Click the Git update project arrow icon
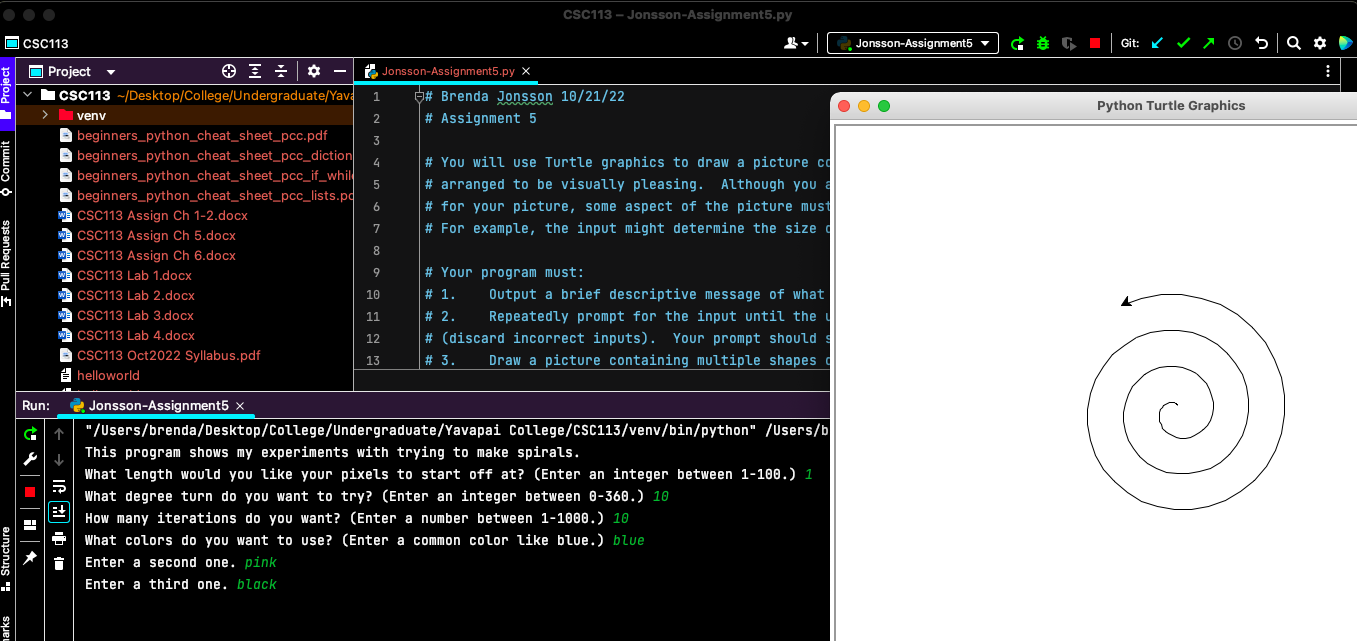This screenshot has width=1357, height=641. click(x=1157, y=43)
